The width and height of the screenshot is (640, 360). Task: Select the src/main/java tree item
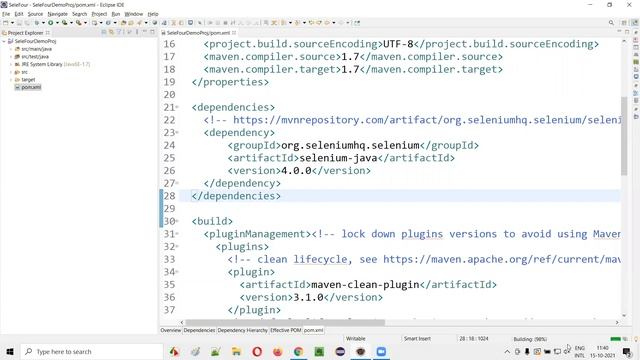36,49
